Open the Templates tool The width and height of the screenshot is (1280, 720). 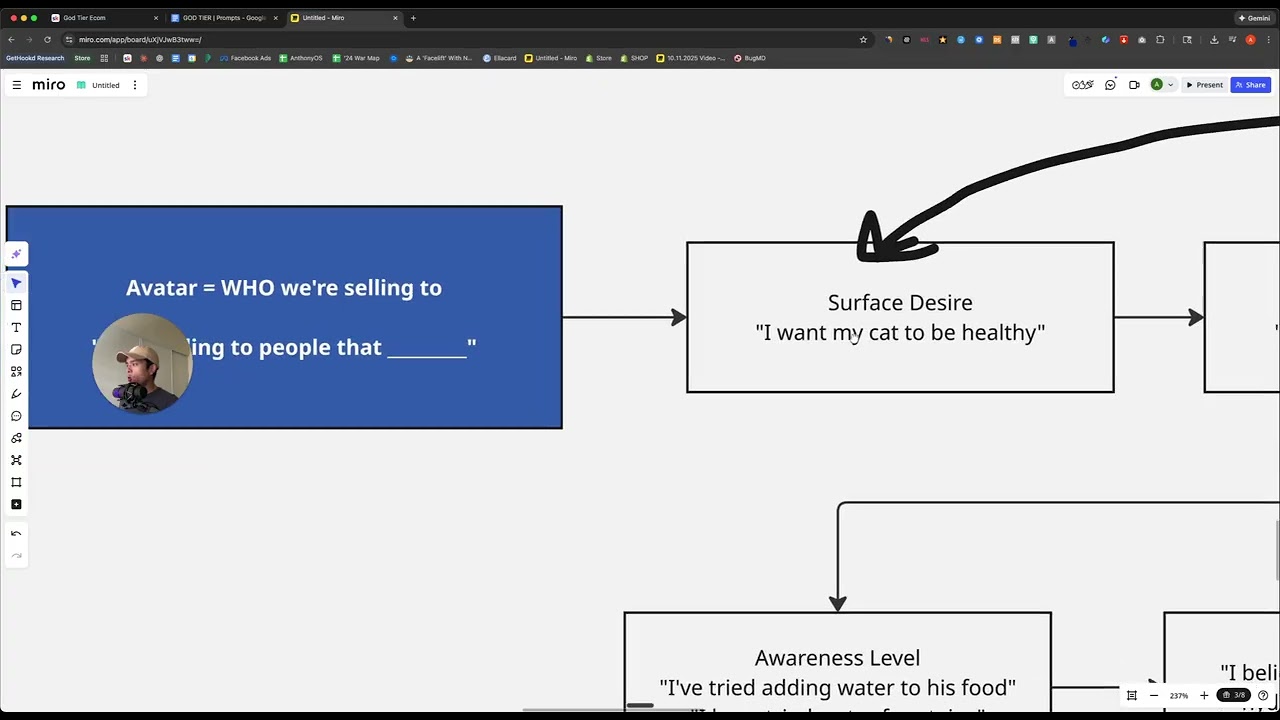coord(16,305)
